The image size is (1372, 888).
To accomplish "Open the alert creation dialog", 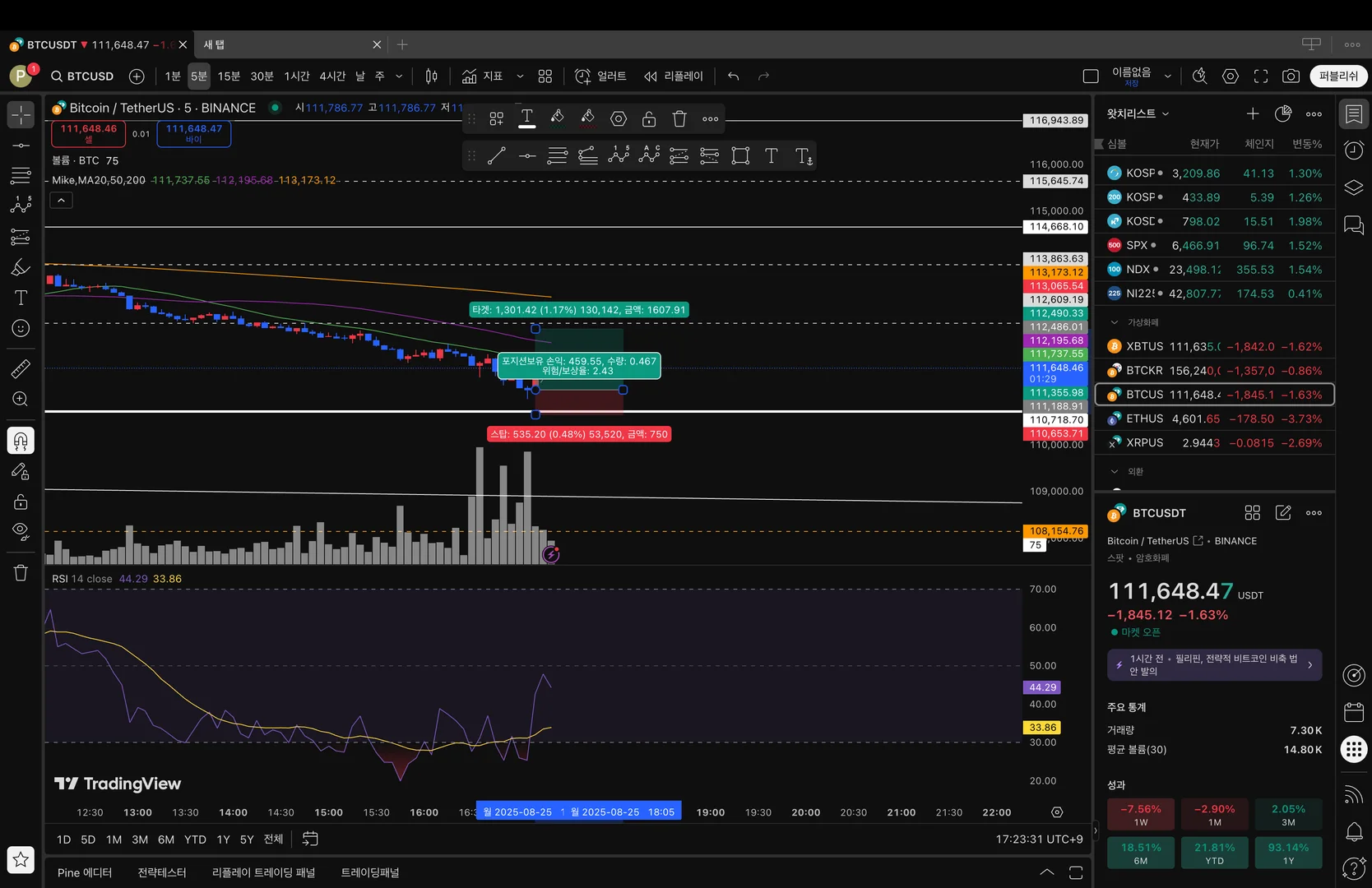I will 600,76.
